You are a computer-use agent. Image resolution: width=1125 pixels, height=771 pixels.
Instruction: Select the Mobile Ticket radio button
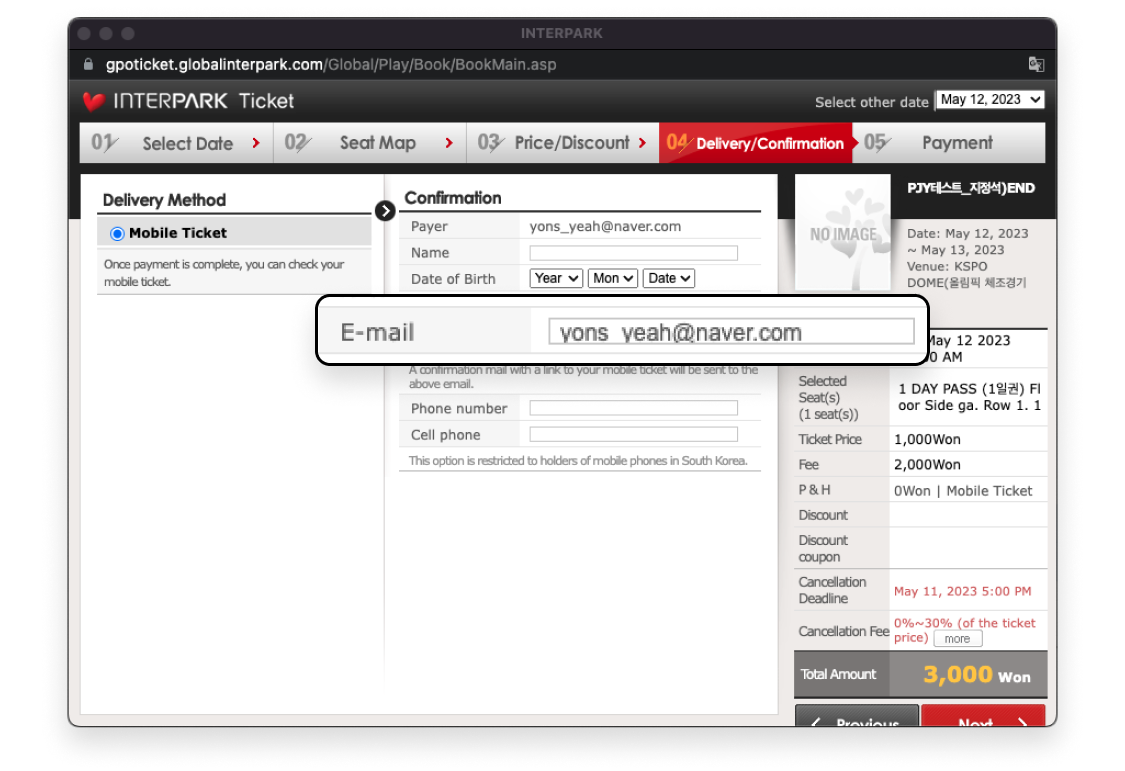point(117,234)
